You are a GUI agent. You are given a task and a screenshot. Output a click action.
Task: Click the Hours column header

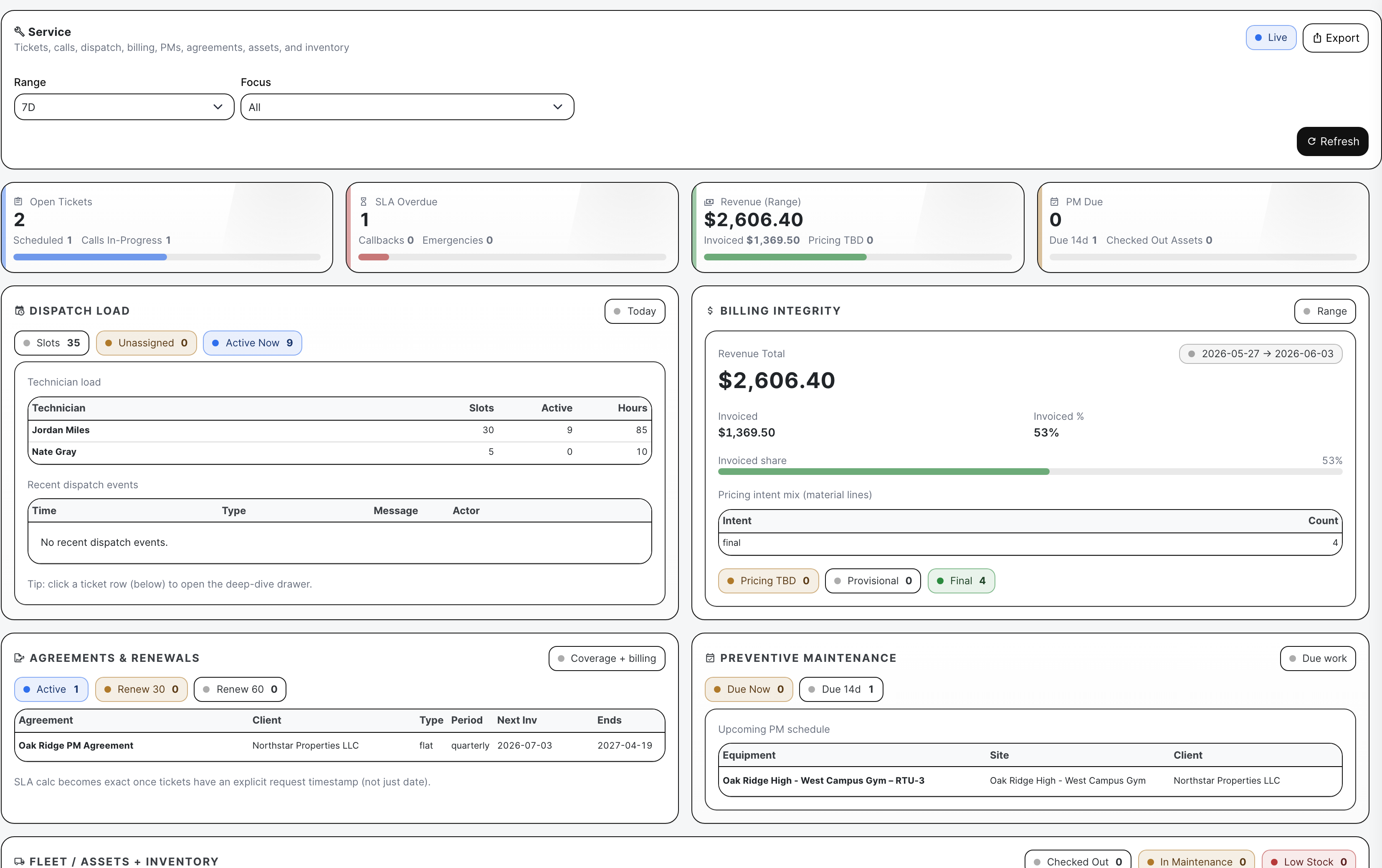(633, 408)
